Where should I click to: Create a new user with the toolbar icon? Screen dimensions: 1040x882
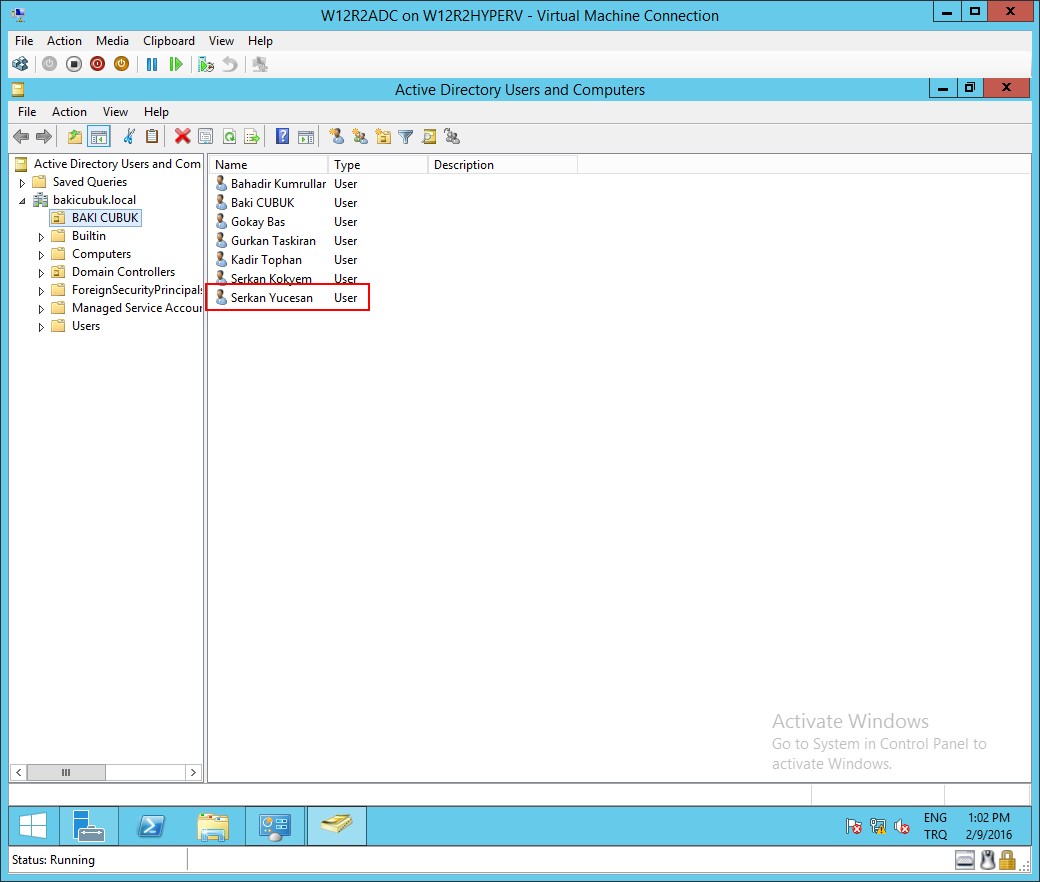pyautogui.click(x=337, y=137)
